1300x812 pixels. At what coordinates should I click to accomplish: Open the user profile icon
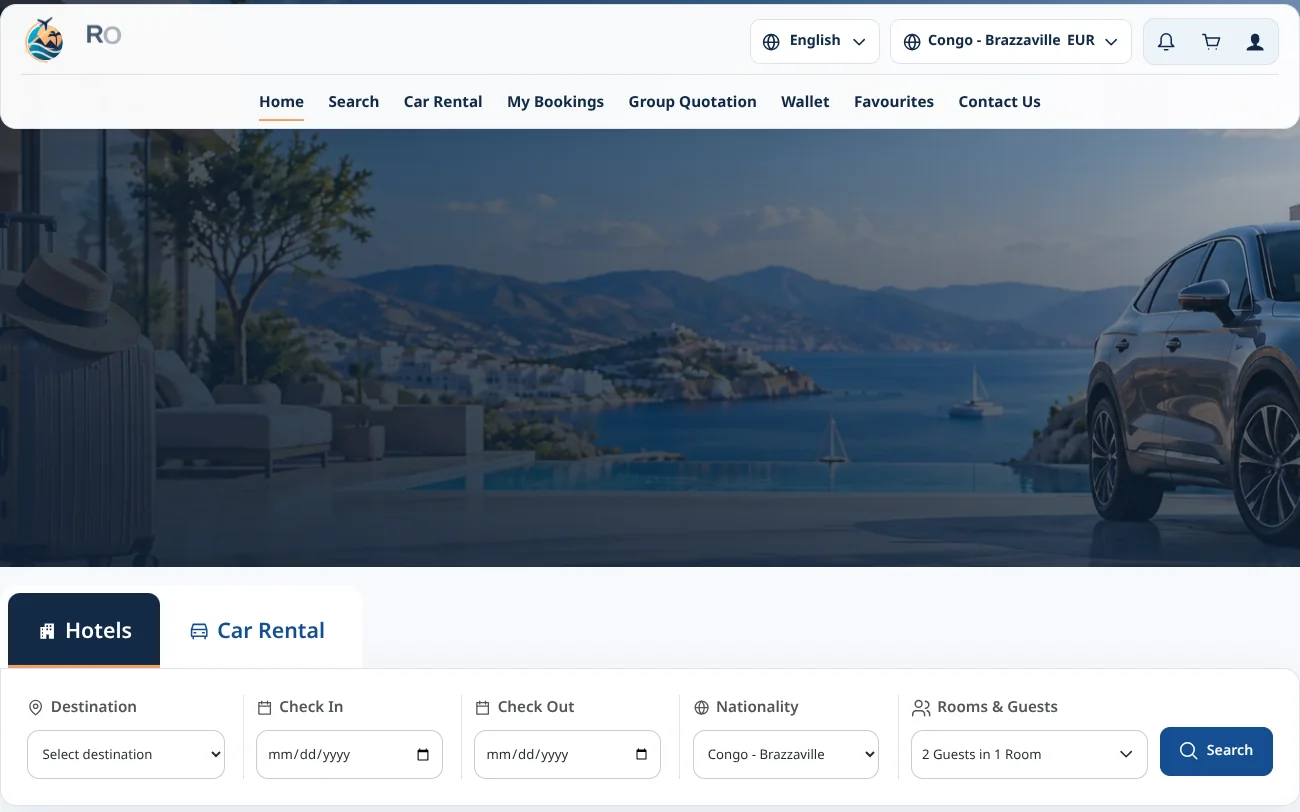[1255, 42]
